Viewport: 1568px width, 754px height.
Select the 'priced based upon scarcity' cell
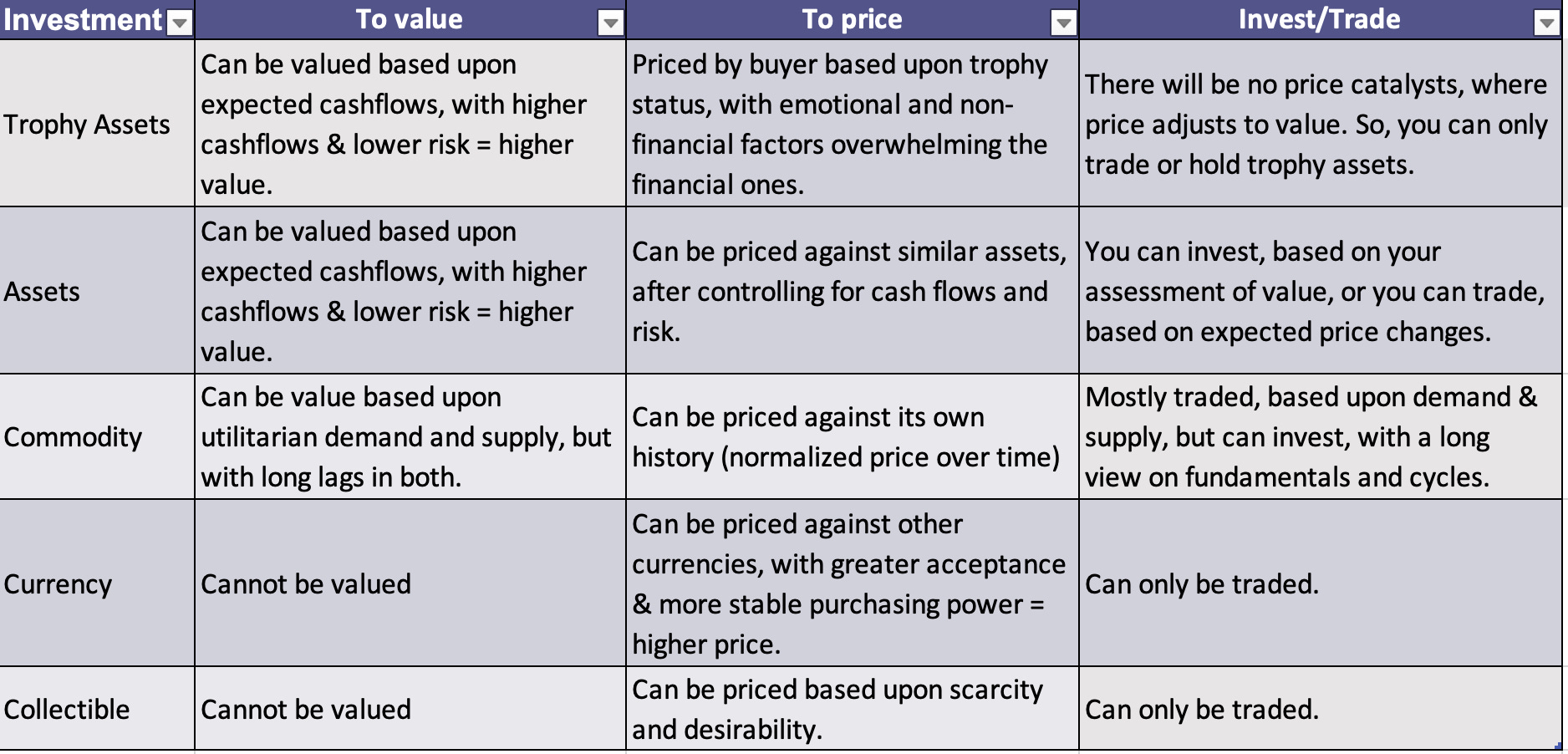coord(853,709)
